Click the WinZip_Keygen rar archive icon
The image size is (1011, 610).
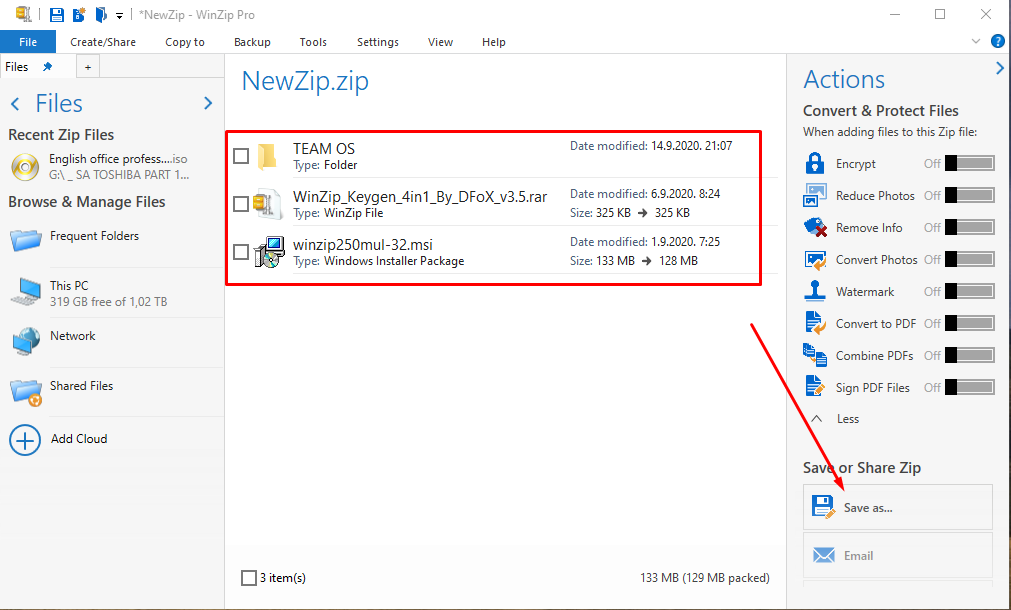point(267,204)
